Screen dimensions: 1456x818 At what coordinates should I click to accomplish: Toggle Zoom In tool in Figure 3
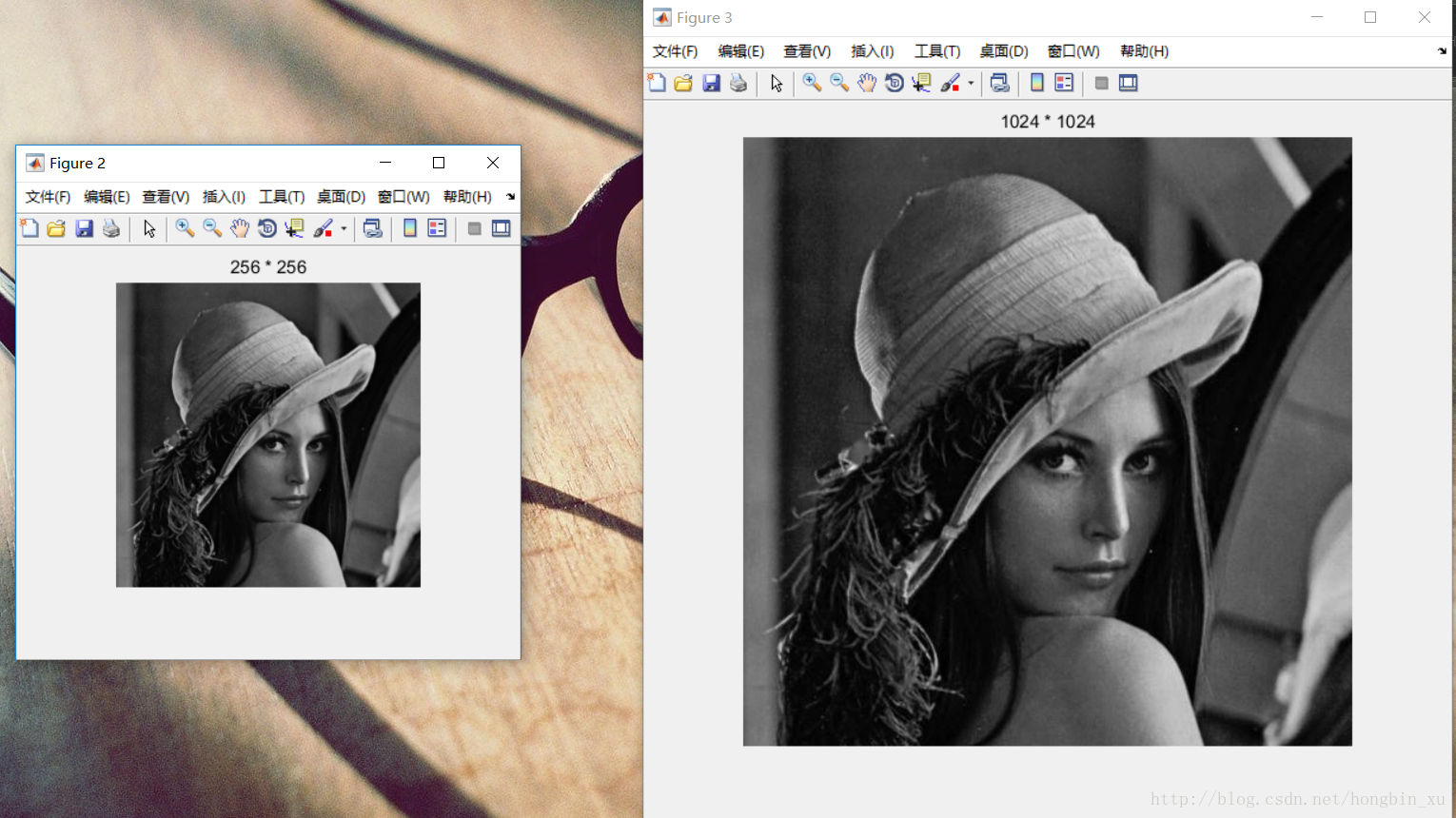point(812,84)
